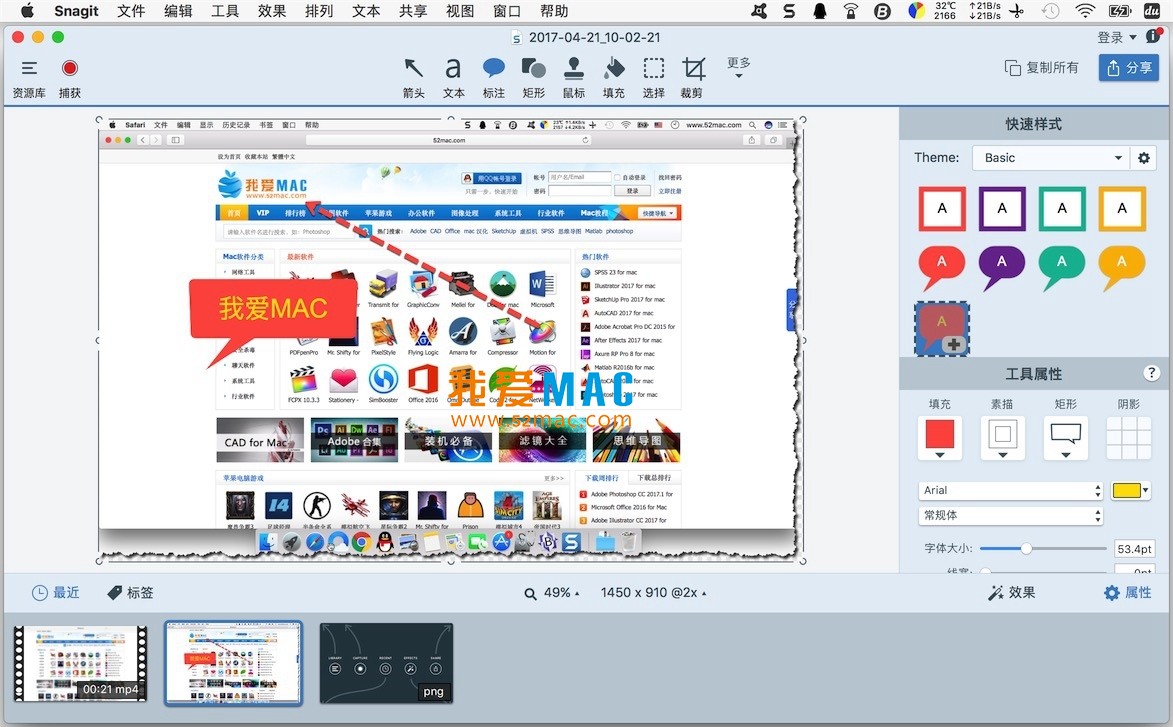Viewport: 1173px width, 727px height.
Task: Open the 49% zoom level menu
Action: [x=551, y=592]
